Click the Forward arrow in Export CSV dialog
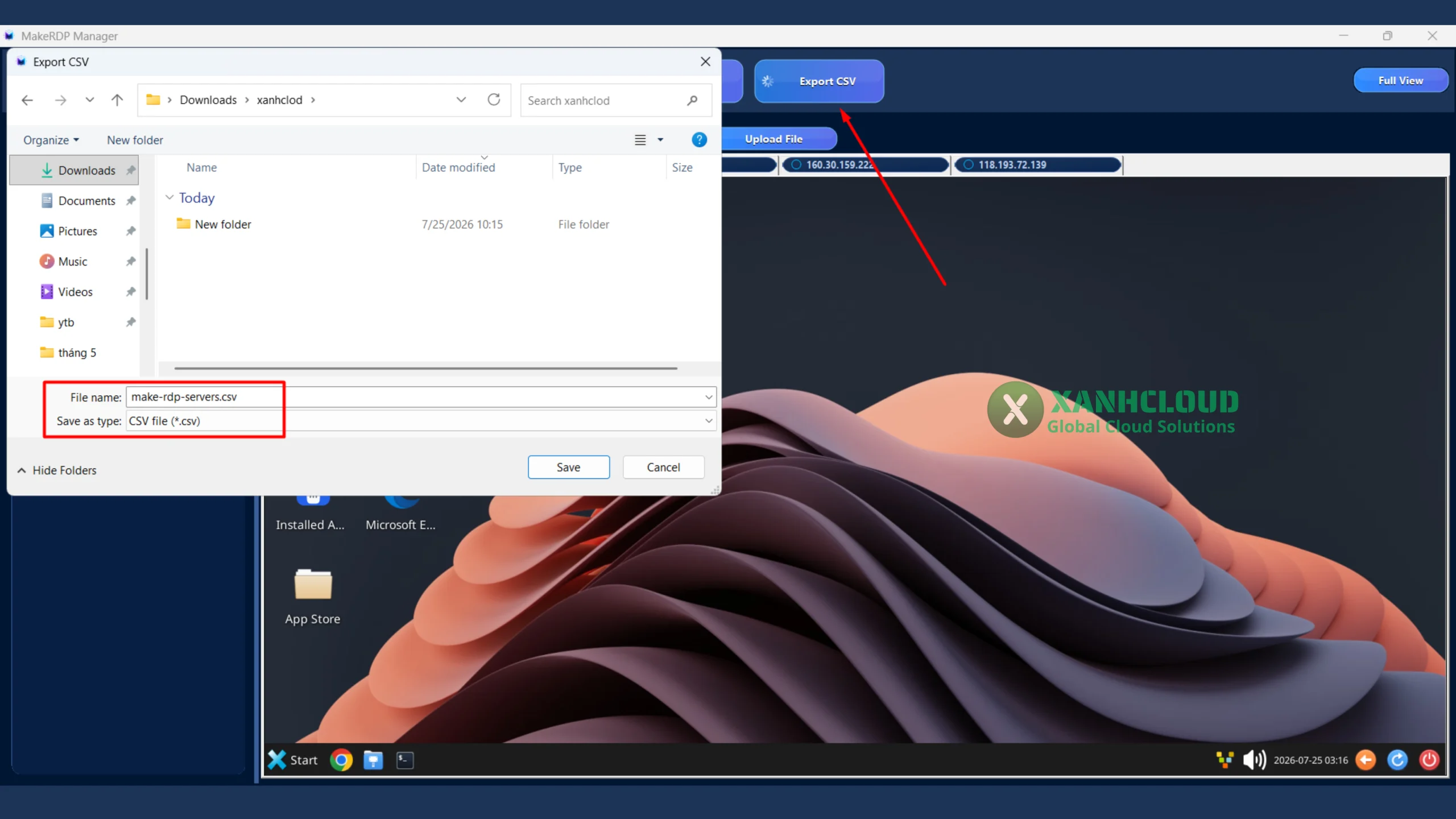 pyautogui.click(x=60, y=100)
